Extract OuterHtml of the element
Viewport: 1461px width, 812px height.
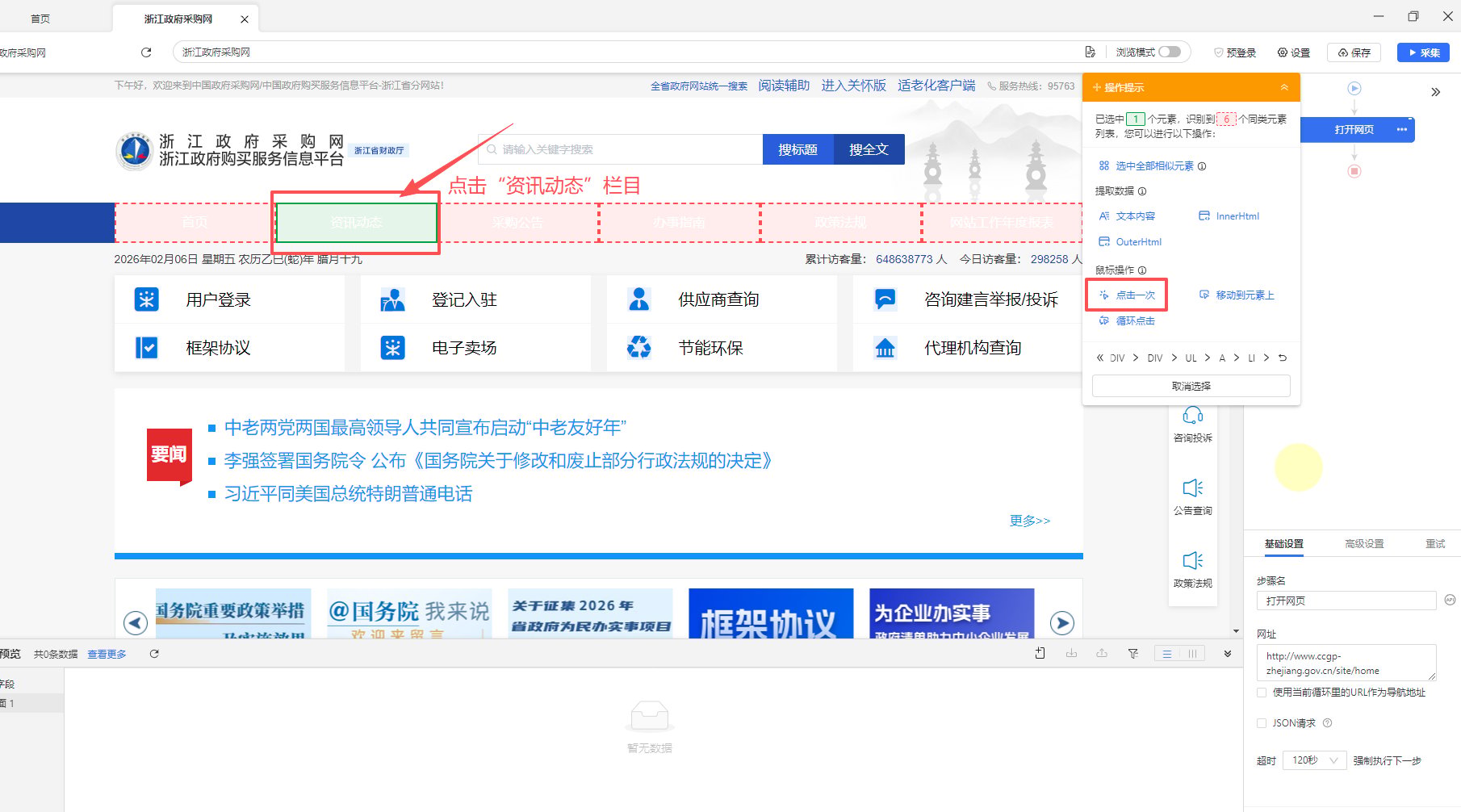pyautogui.click(x=1130, y=242)
